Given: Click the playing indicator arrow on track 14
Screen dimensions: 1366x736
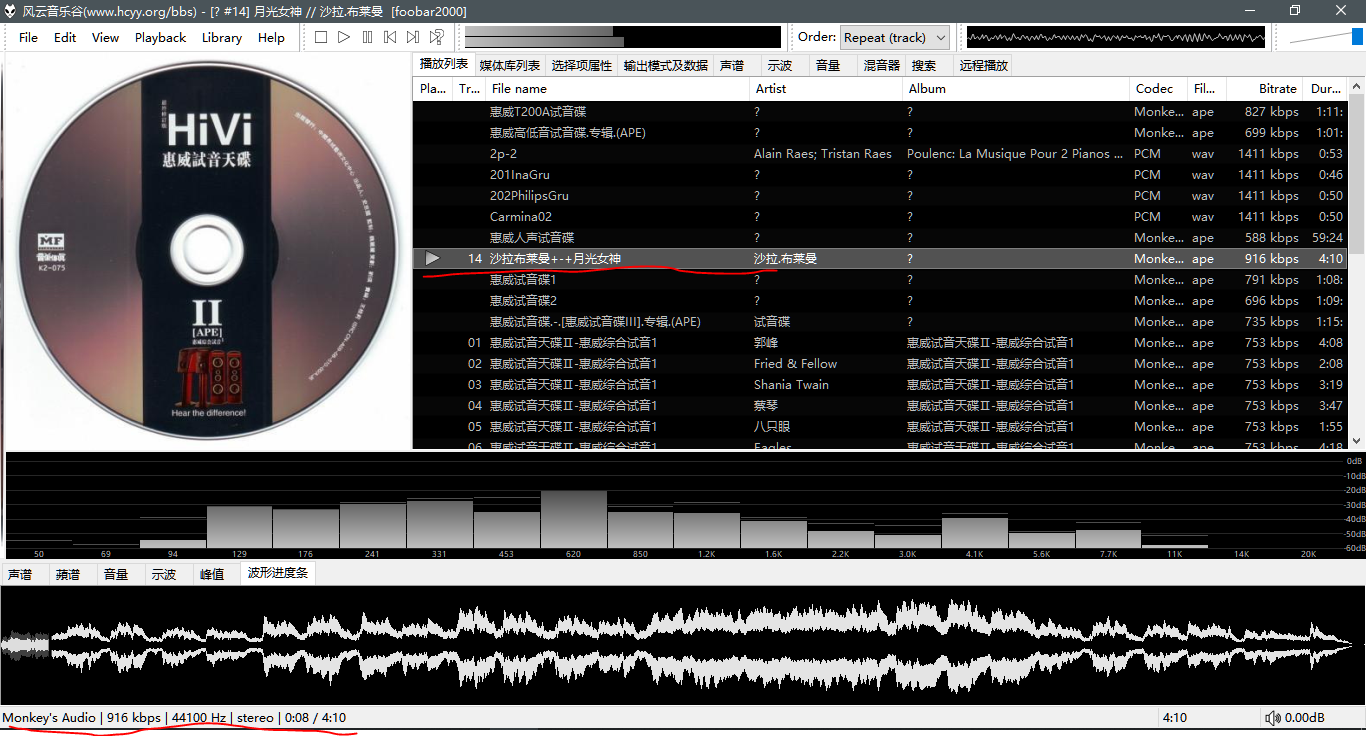Looking at the screenshot, I should tap(432, 259).
